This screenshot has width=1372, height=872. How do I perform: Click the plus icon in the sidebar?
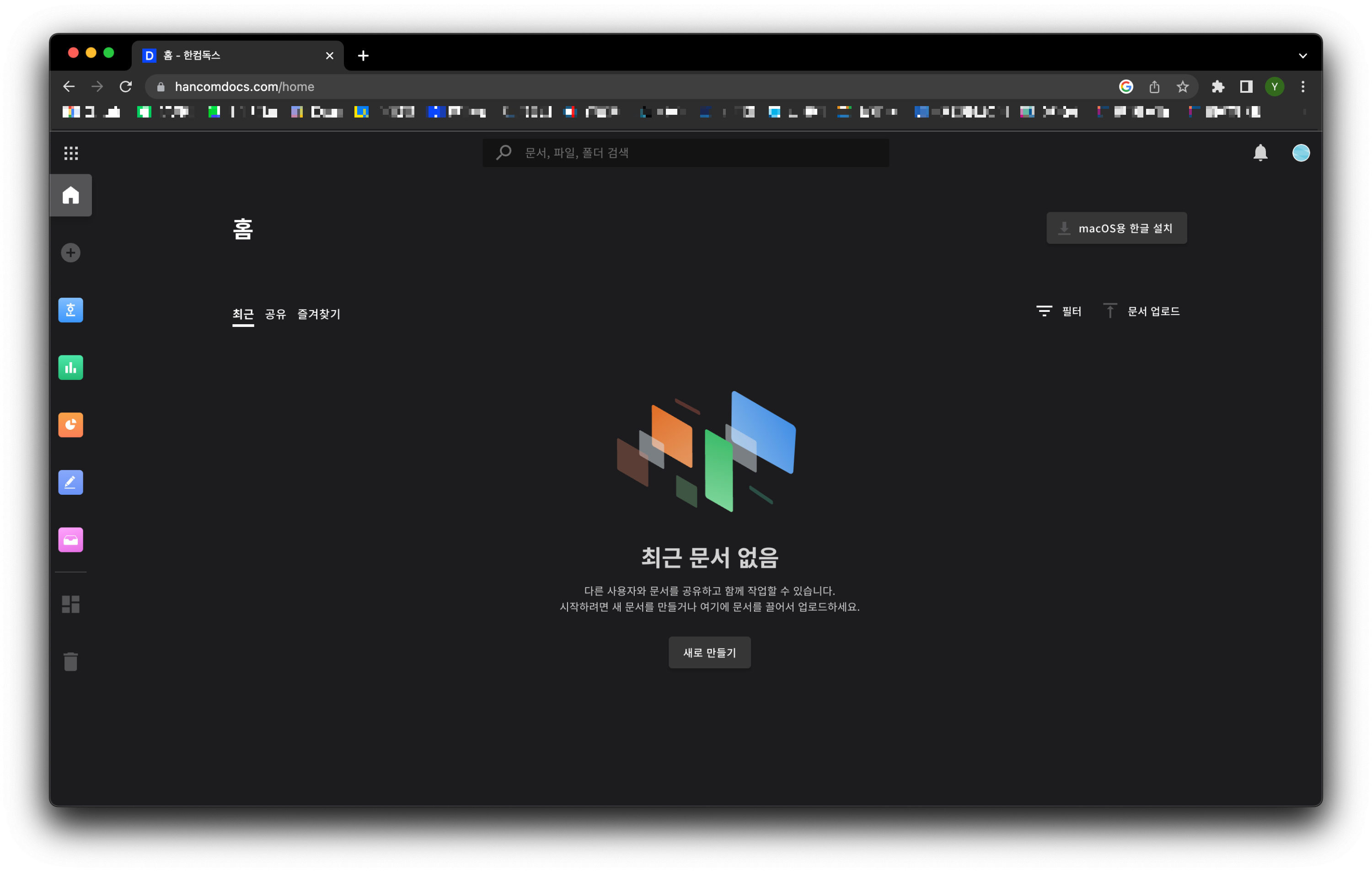[x=70, y=253]
